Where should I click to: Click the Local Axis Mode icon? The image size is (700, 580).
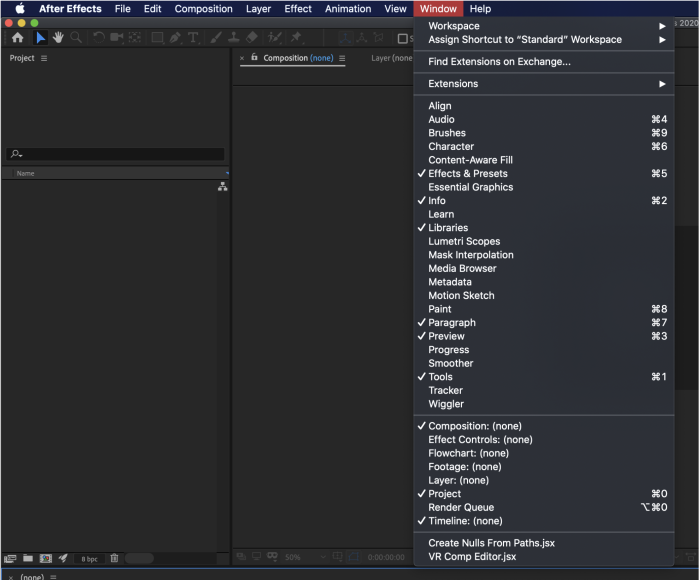(344, 38)
